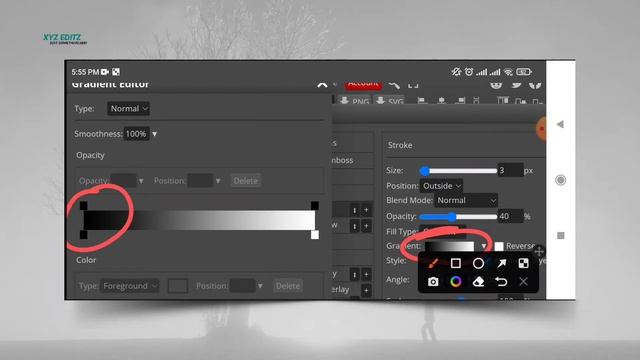The height and width of the screenshot is (360, 640).
Task: Open the Stroke Gradient preset arrow
Action: (484, 246)
